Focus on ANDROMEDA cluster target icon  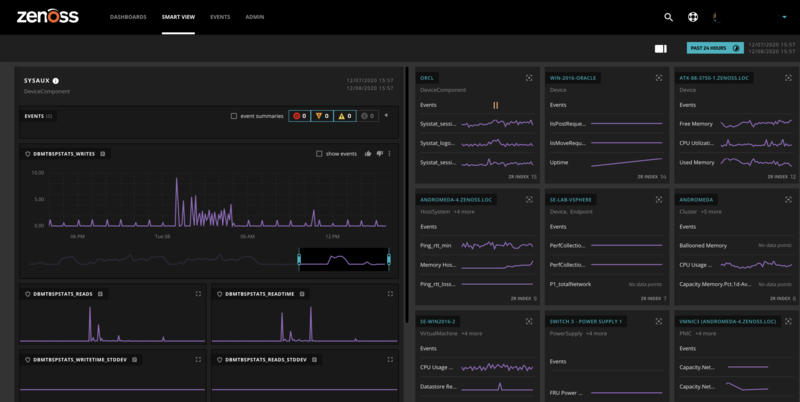pyautogui.click(x=788, y=200)
